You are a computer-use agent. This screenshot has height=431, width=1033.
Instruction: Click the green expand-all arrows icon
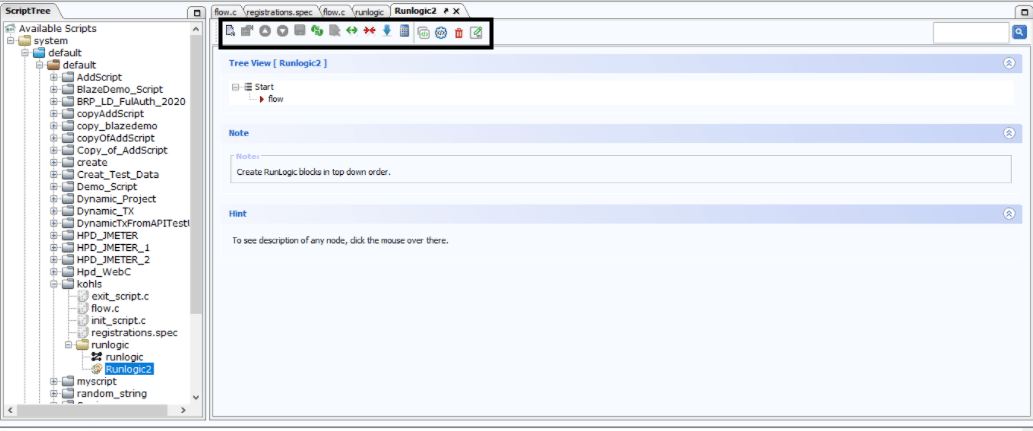(352, 30)
